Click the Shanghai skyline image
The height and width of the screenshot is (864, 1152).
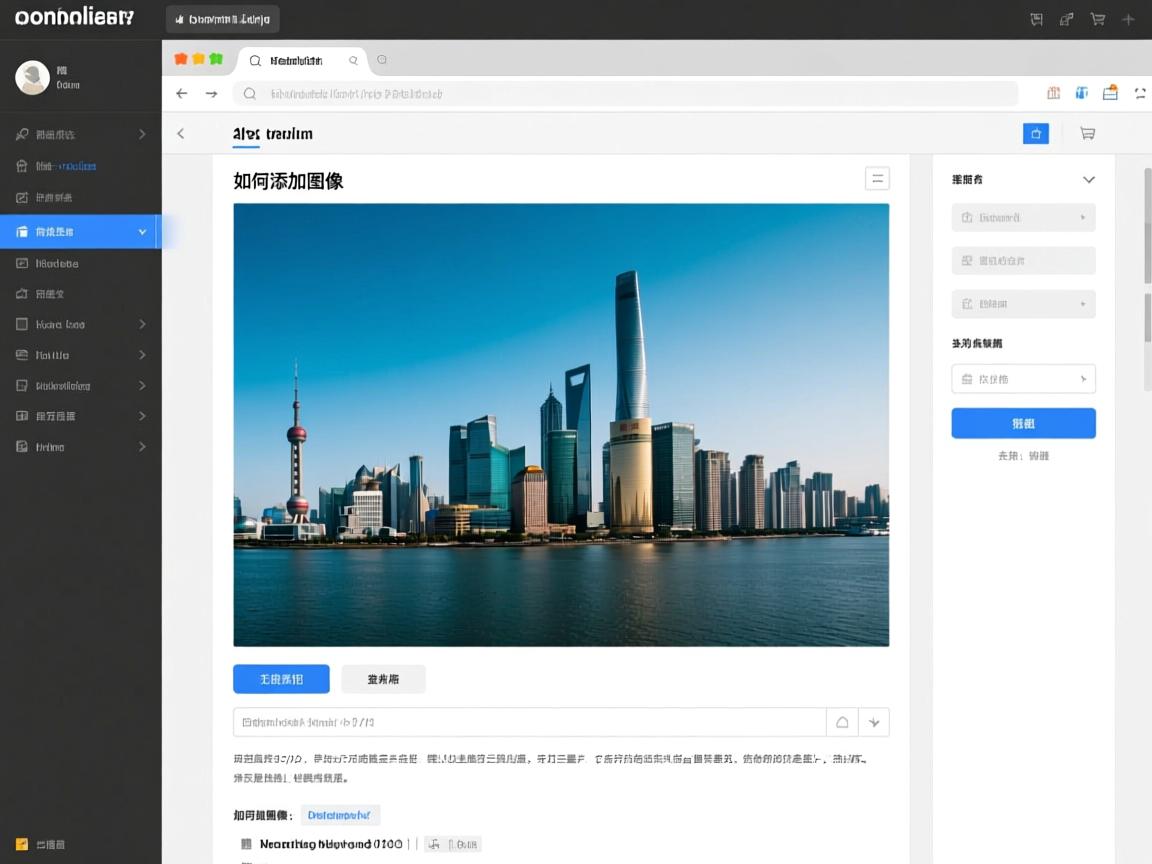(x=561, y=425)
